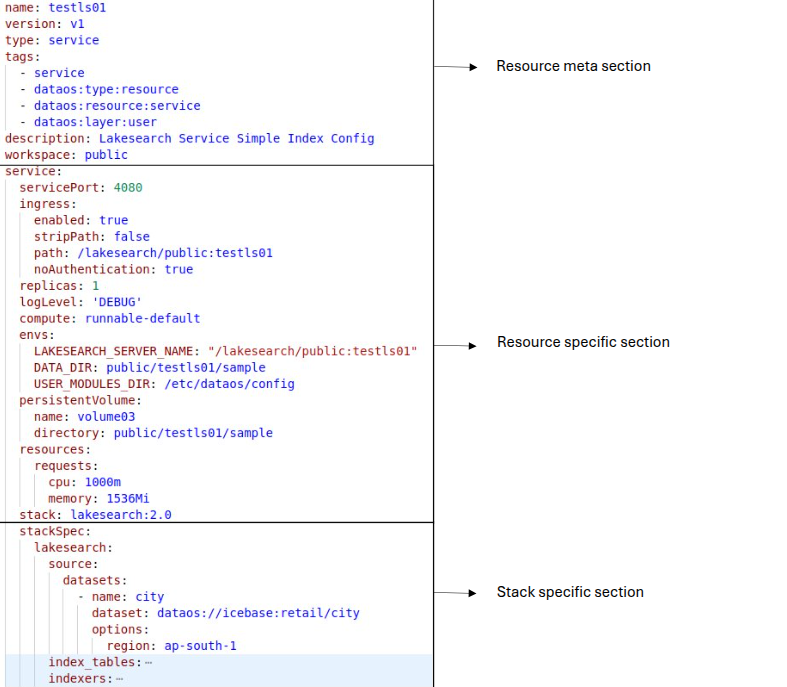Viewport: 787px width, 687px height.
Task: Select the volume name 'volume03'
Action: point(106,417)
